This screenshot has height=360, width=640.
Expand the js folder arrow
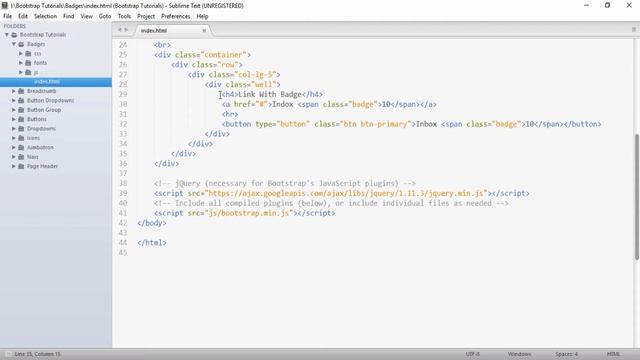(x=20, y=72)
